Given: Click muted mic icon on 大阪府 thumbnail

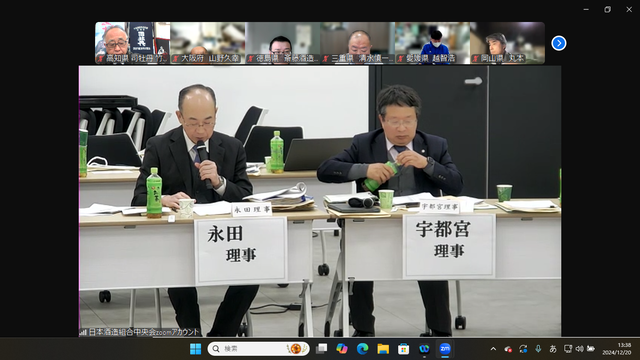Looking at the screenshot, I should [176, 59].
